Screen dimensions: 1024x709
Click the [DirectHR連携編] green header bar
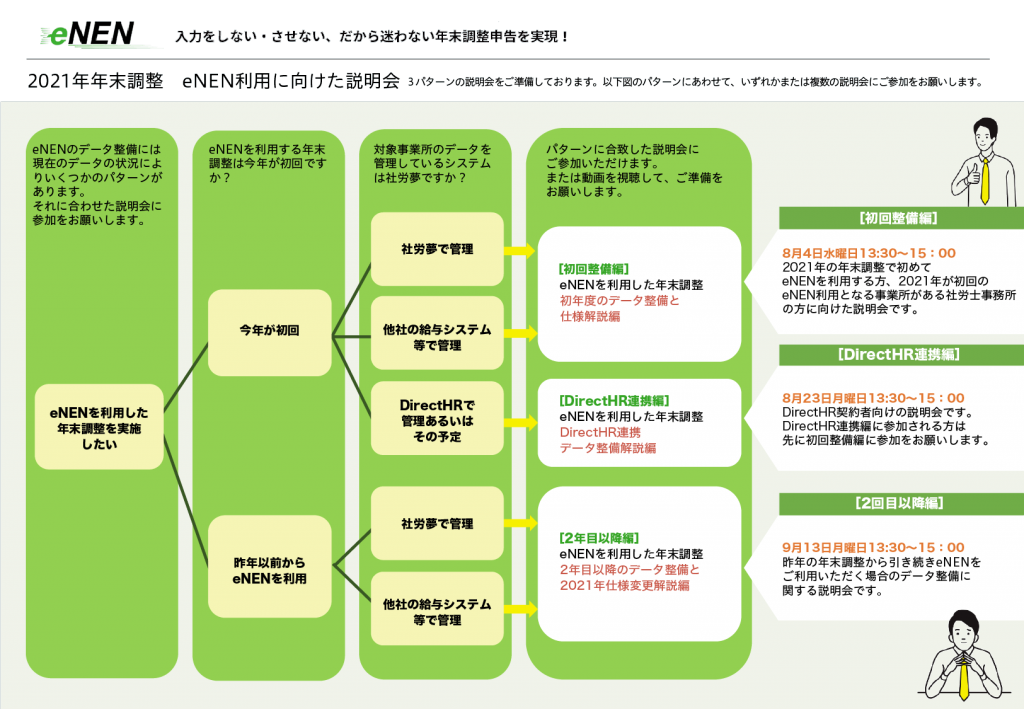click(901, 354)
